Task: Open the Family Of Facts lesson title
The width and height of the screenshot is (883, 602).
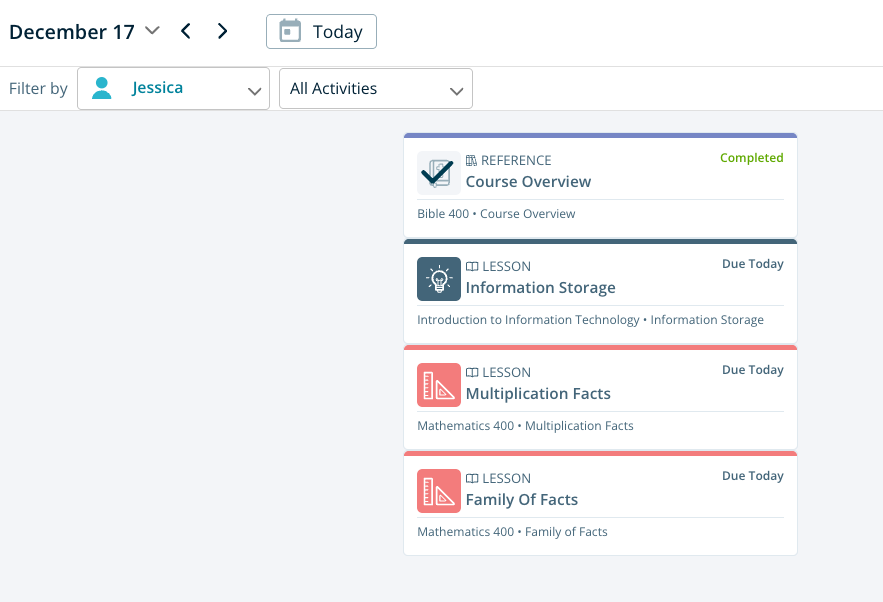Action: pos(521,500)
